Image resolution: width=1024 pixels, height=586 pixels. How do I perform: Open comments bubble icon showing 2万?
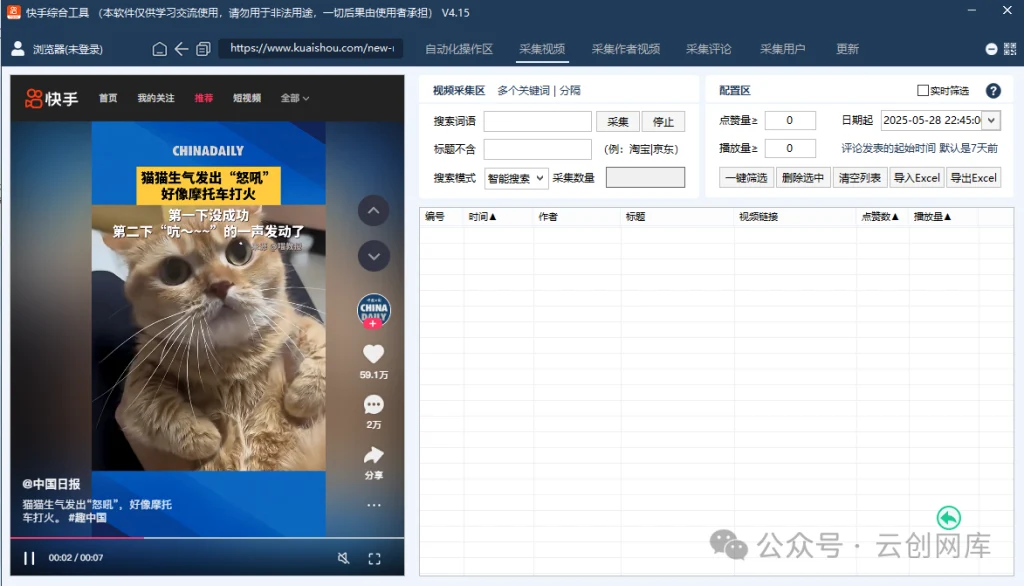(x=374, y=405)
